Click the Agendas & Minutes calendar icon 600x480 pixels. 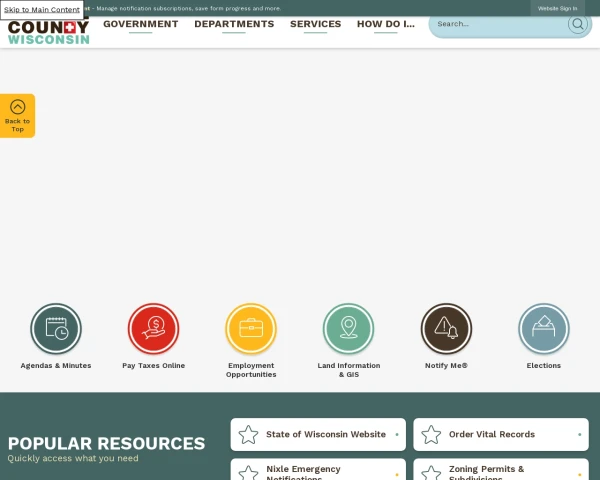[56, 328]
